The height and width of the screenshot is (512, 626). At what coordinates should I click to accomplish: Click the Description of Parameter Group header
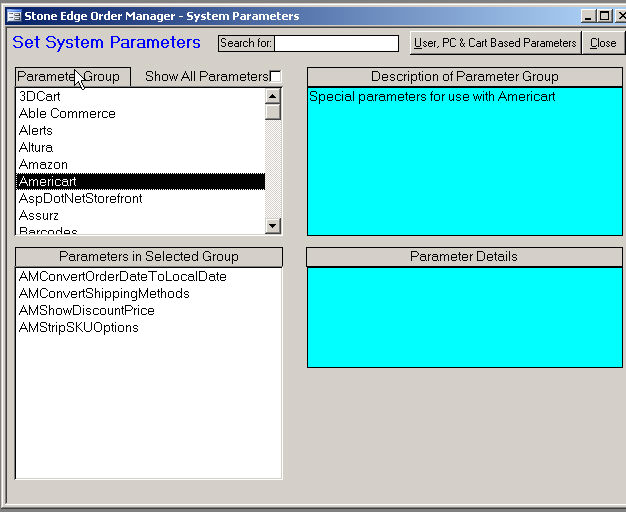pos(464,77)
